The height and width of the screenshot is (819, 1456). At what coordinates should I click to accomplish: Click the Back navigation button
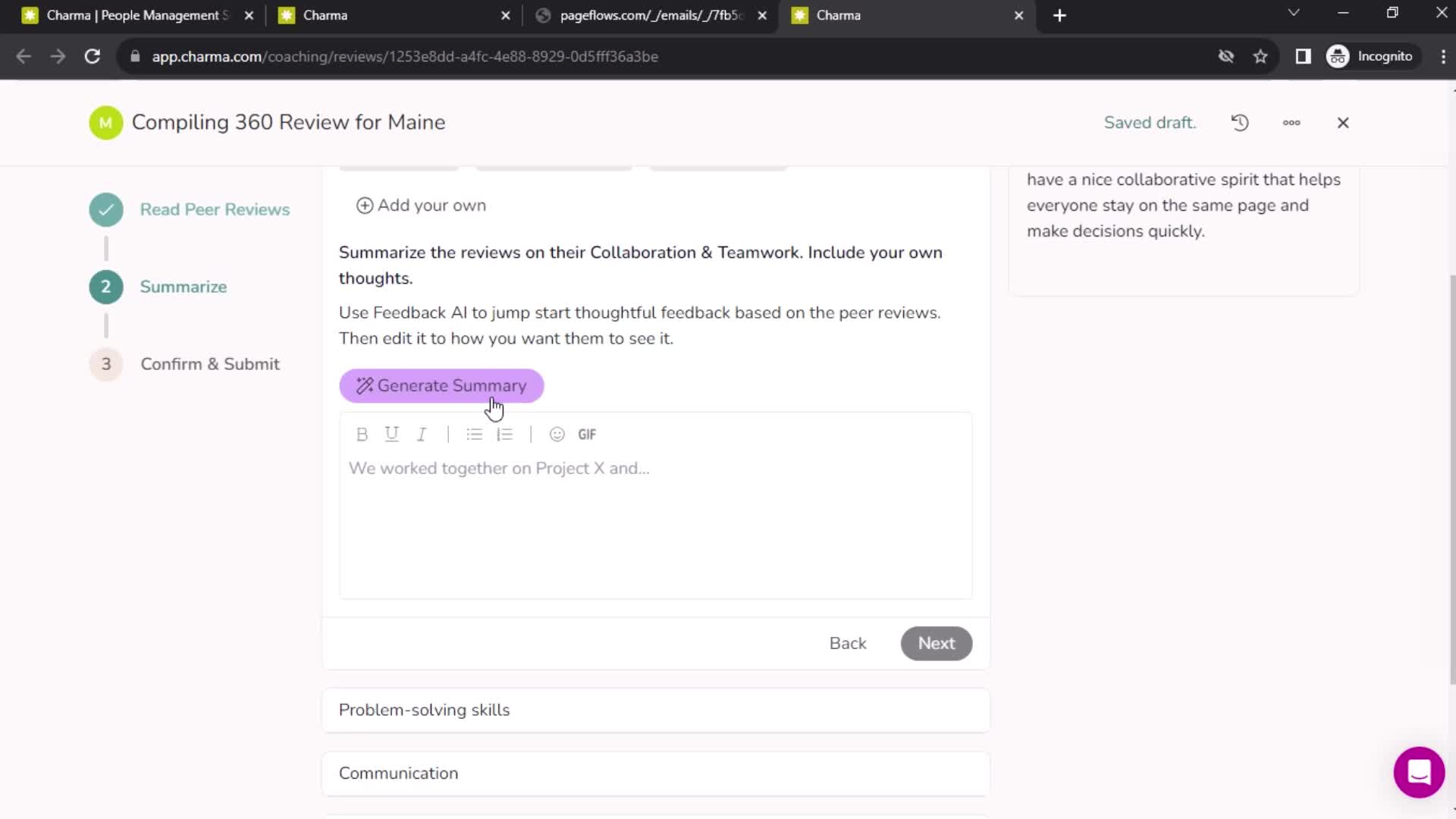point(846,643)
